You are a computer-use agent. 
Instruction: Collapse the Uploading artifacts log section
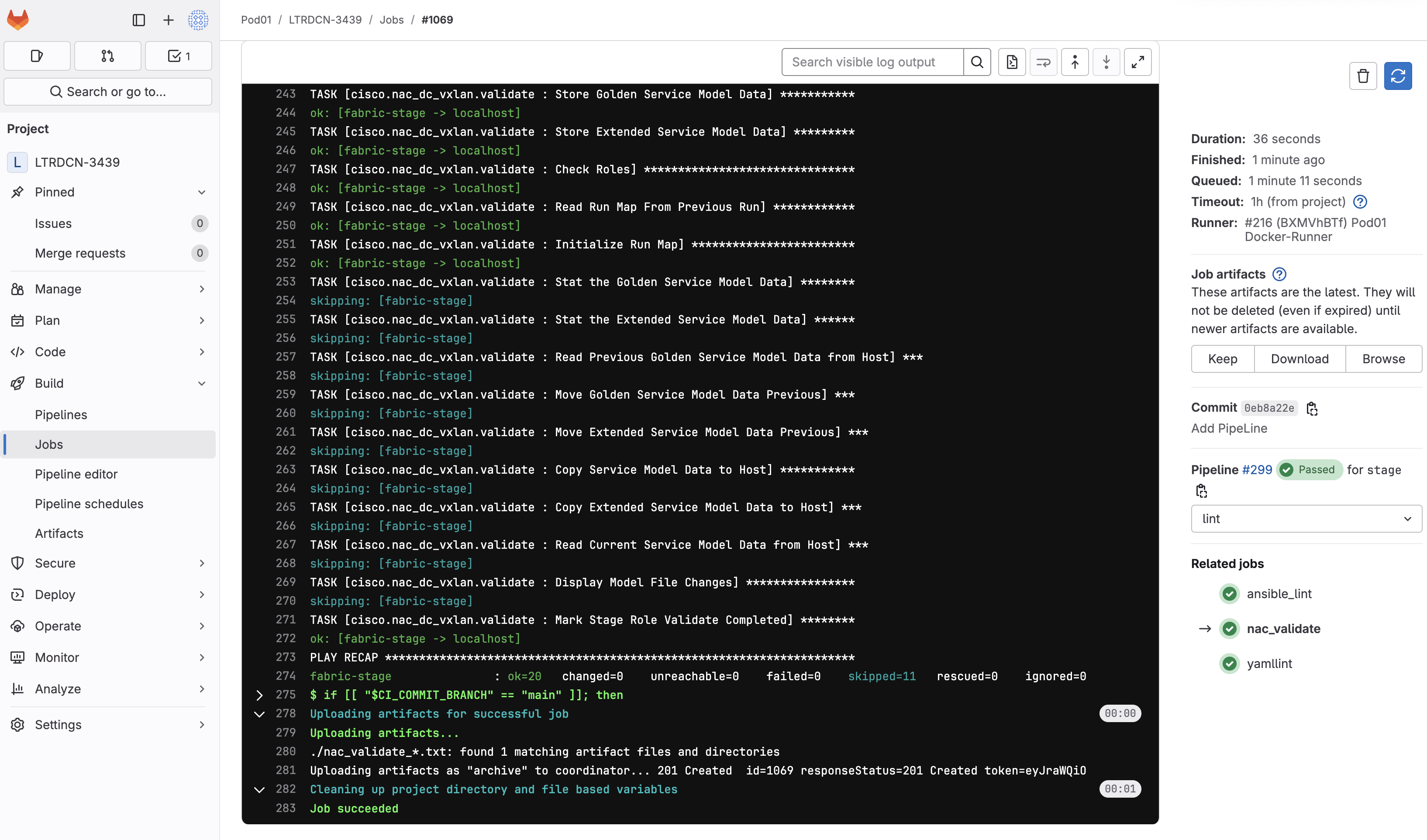[259, 714]
